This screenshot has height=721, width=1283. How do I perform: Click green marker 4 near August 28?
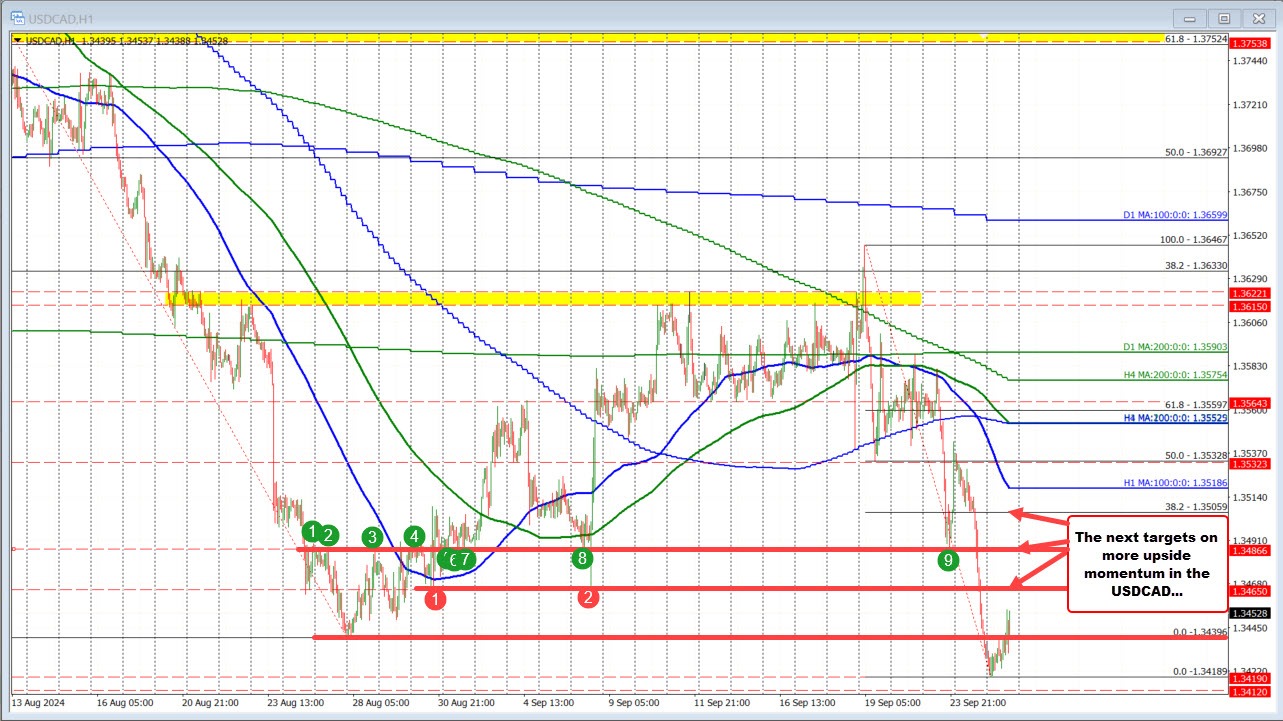413,536
